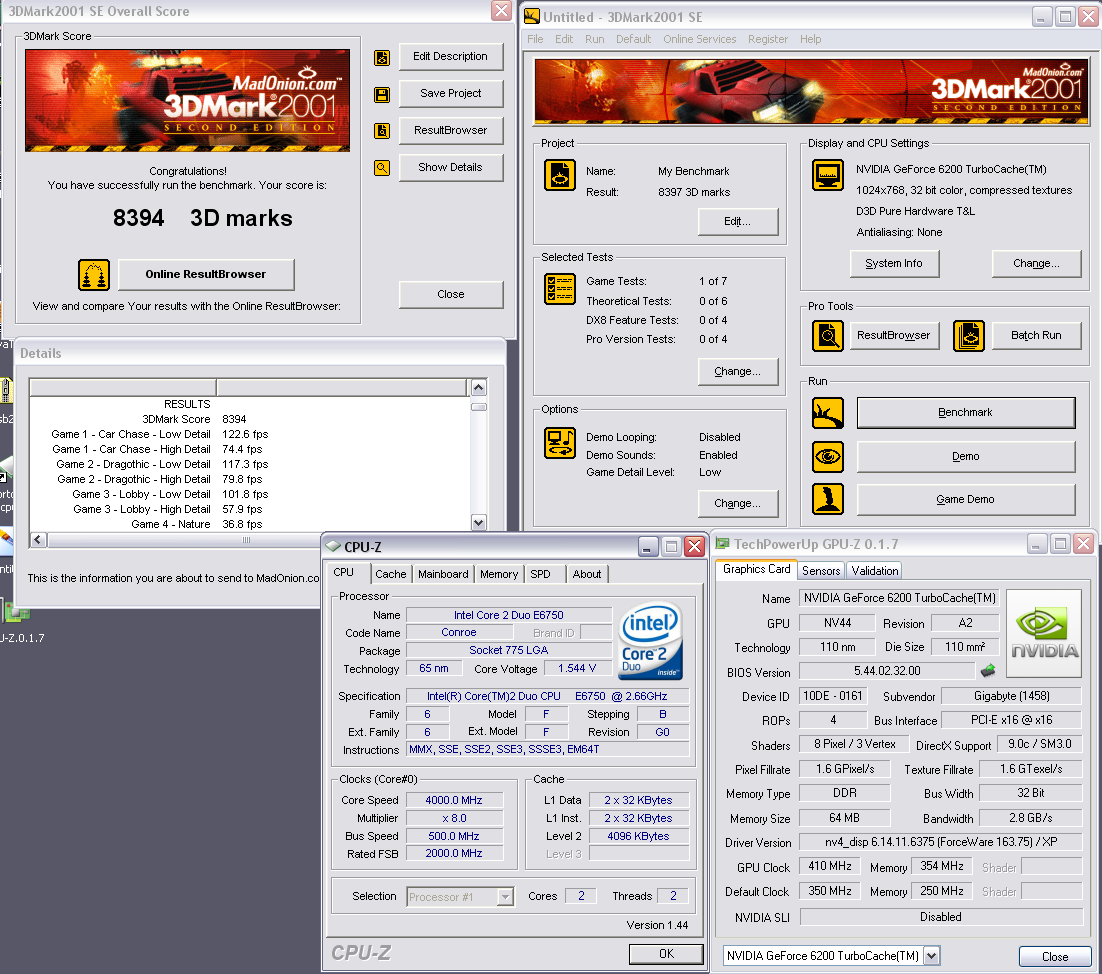The height and width of the screenshot is (974, 1102).
Task: Click the NVIDIA logo in GPU-Z
Action: (1044, 635)
